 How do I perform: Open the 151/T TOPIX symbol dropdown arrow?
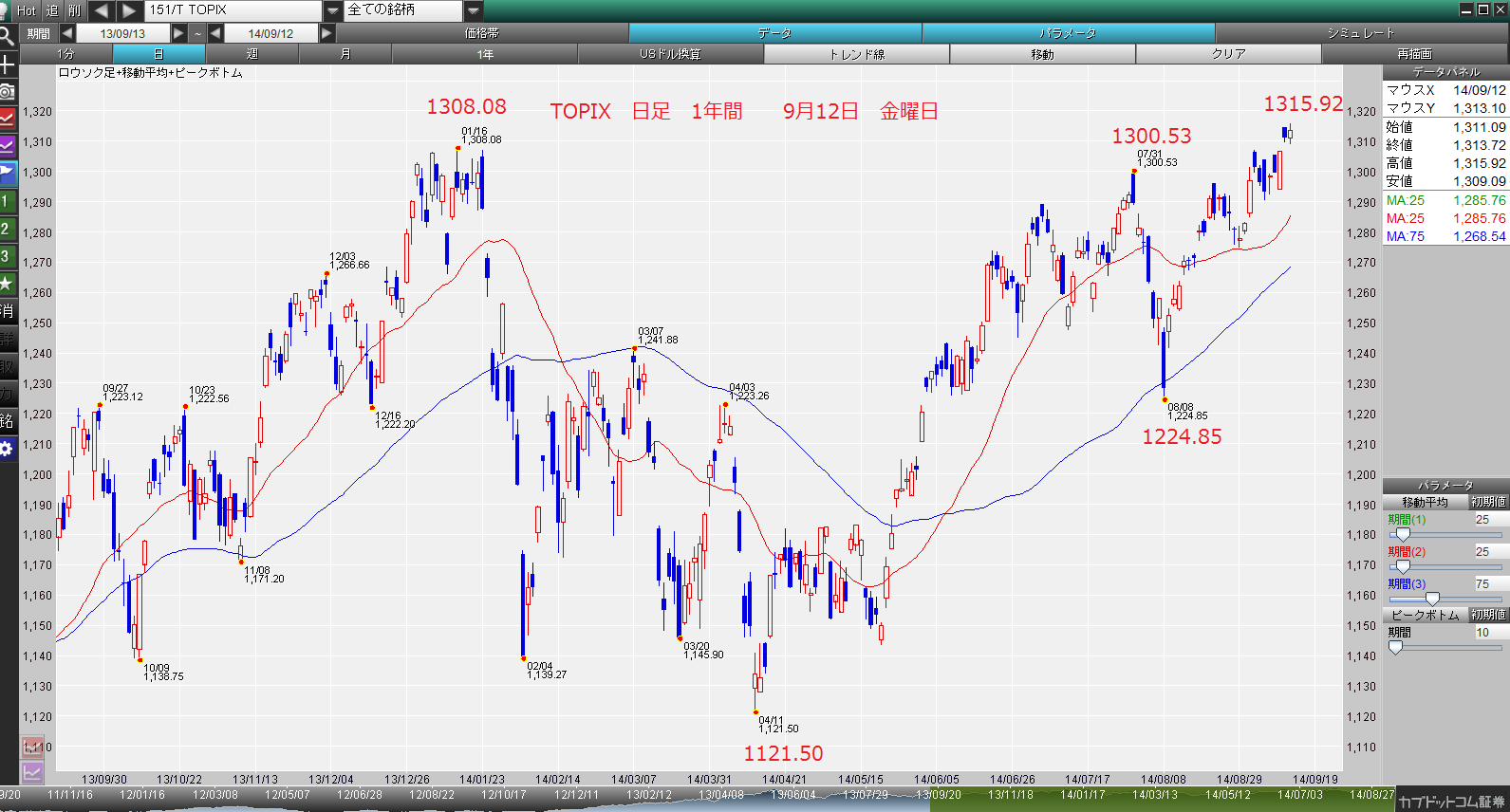tap(332, 10)
